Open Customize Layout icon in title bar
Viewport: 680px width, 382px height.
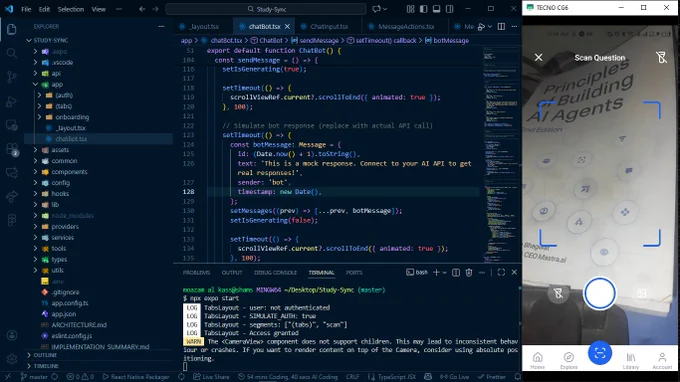click(x=410, y=9)
